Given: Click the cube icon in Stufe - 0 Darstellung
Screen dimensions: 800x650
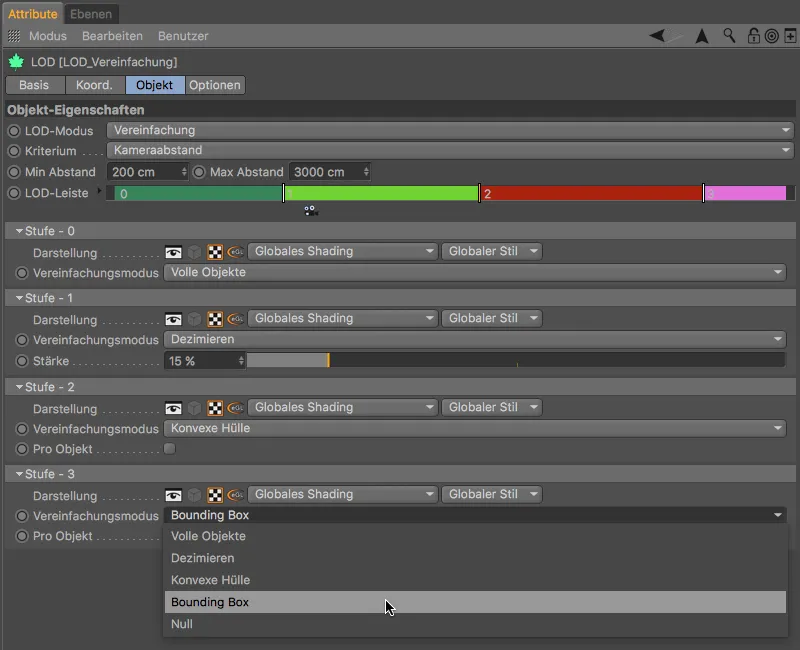Looking at the screenshot, I should pyautogui.click(x=194, y=252).
